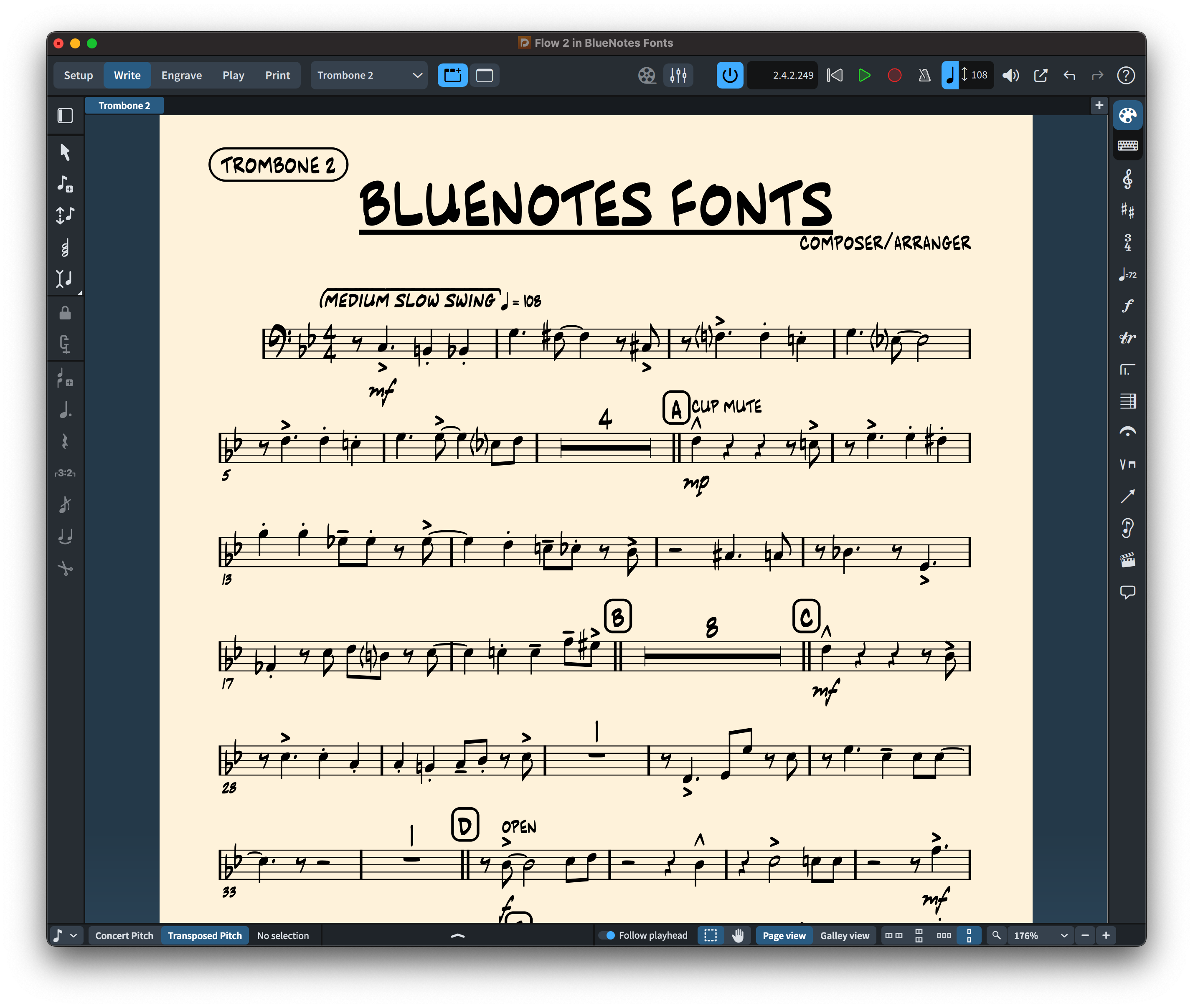Image resolution: width=1193 pixels, height=1008 pixels.
Task: Hide or show all panels button
Action: click(484, 75)
